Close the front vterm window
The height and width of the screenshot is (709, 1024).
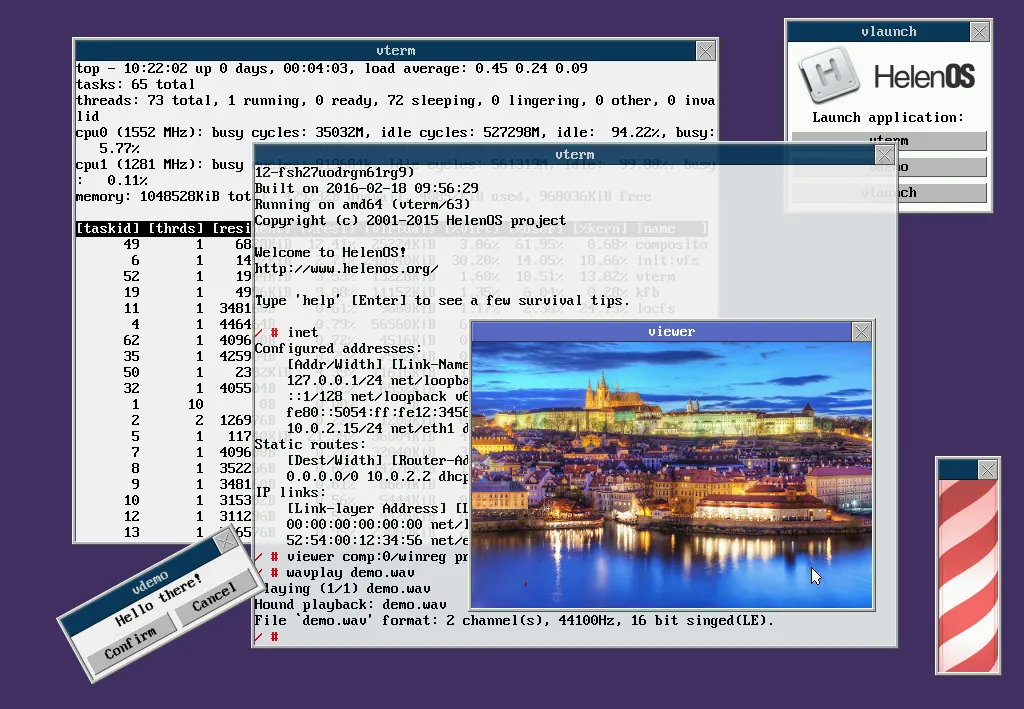(x=885, y=155)
